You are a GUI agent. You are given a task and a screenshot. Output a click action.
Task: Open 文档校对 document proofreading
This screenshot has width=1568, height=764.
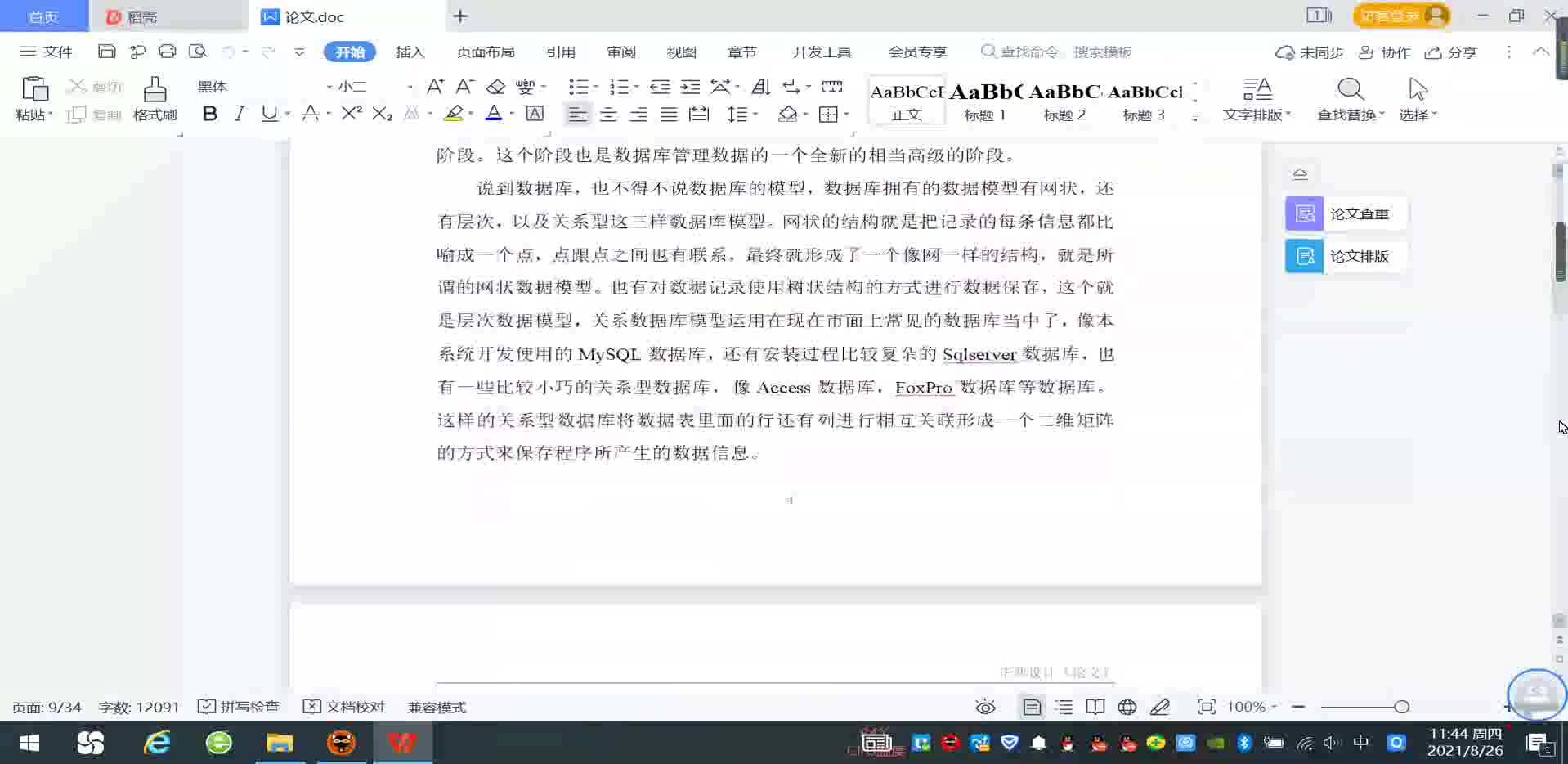click(344, 707)
